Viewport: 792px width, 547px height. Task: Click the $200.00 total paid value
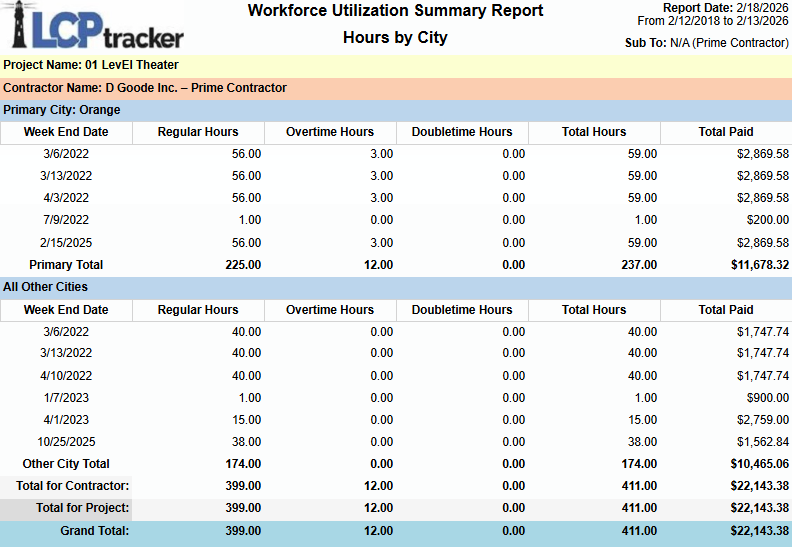click(x=768, y=220)
